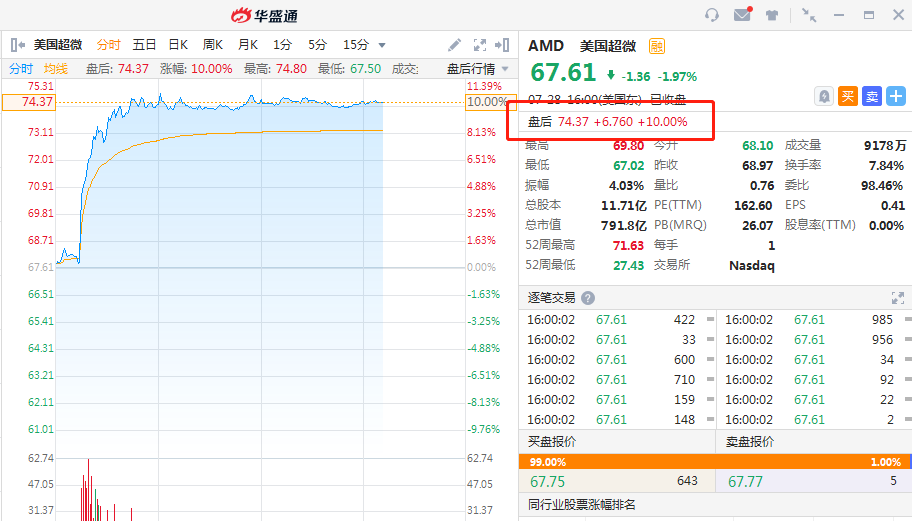Click the blue 卖 sell button
Image resolution: width=912 pixels, height=521 pixels.
click(872, 96)
